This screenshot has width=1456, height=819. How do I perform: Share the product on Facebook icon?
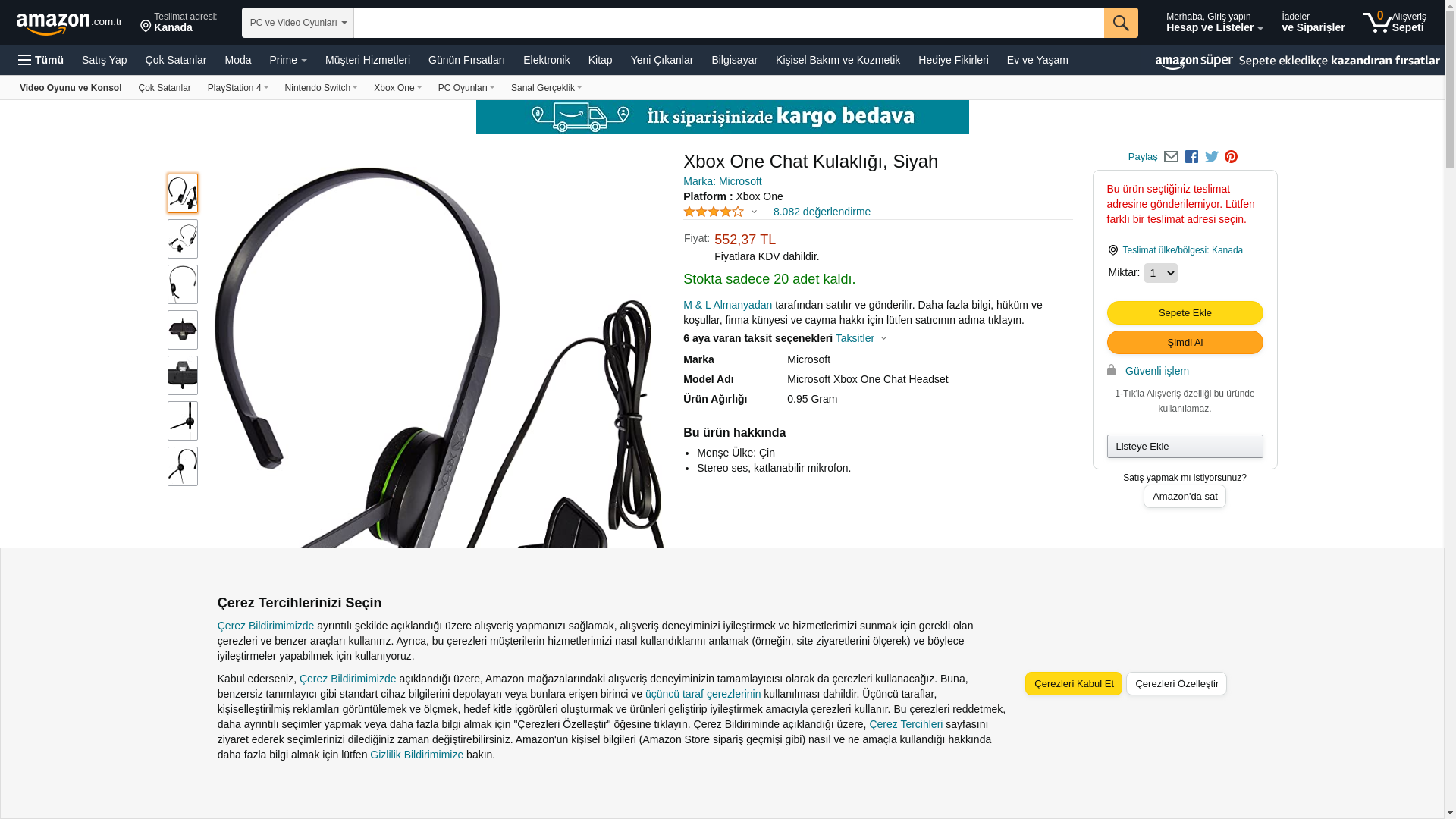[x=1191, y=157]
